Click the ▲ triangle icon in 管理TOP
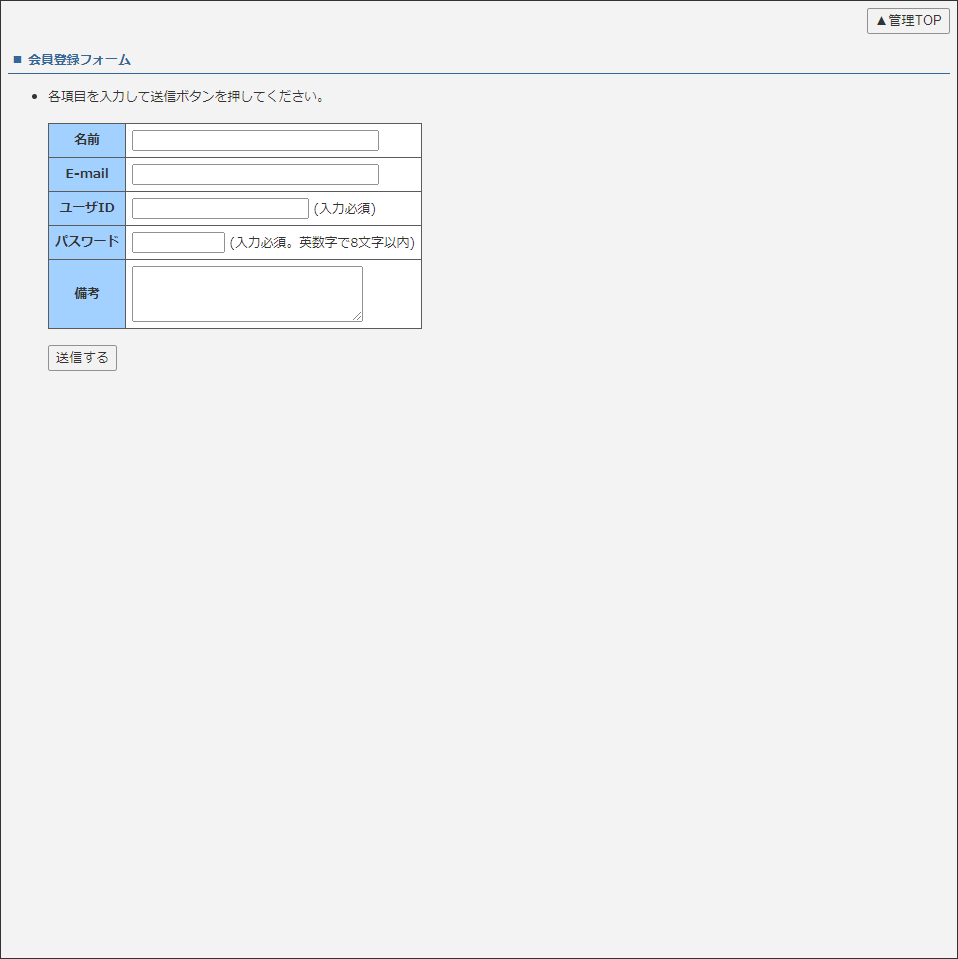Viewport: 958px width, 959px height. coord(881,20)
